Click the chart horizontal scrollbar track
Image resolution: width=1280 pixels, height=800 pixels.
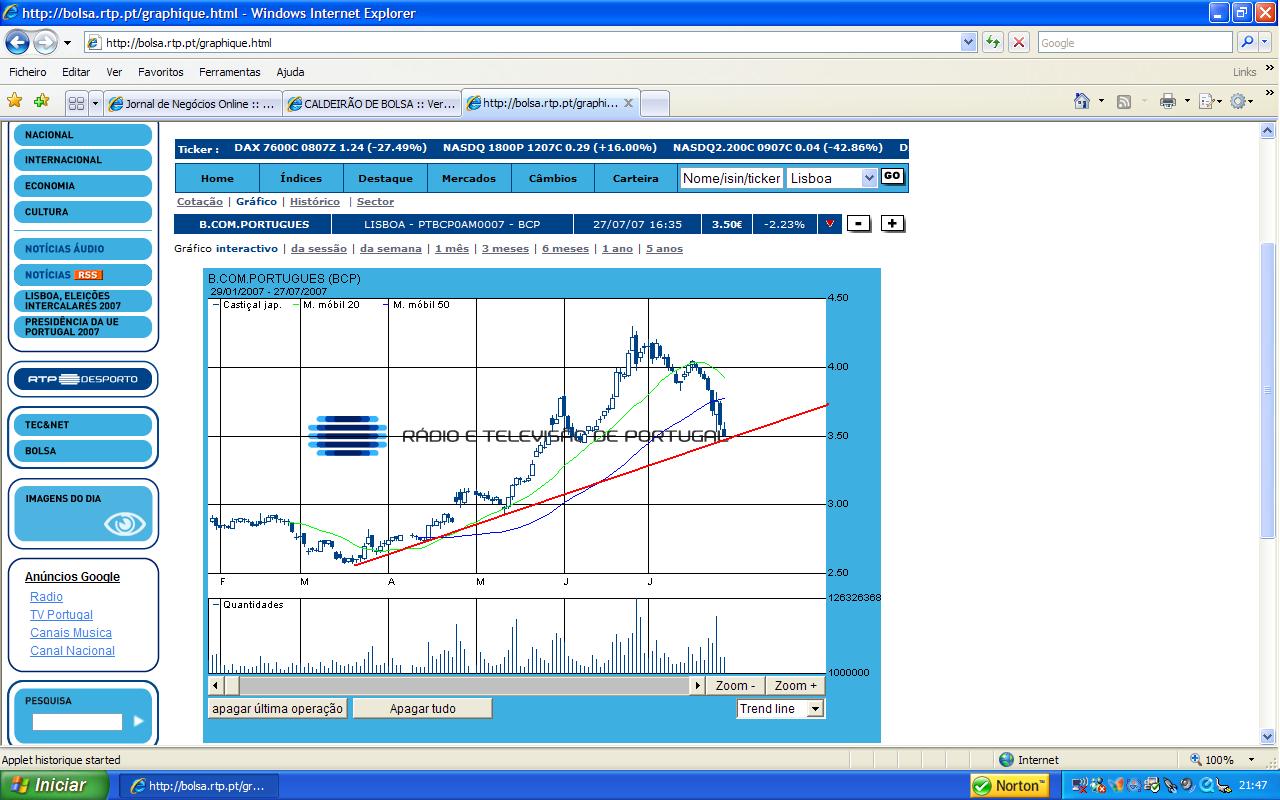tap(465, 686)
